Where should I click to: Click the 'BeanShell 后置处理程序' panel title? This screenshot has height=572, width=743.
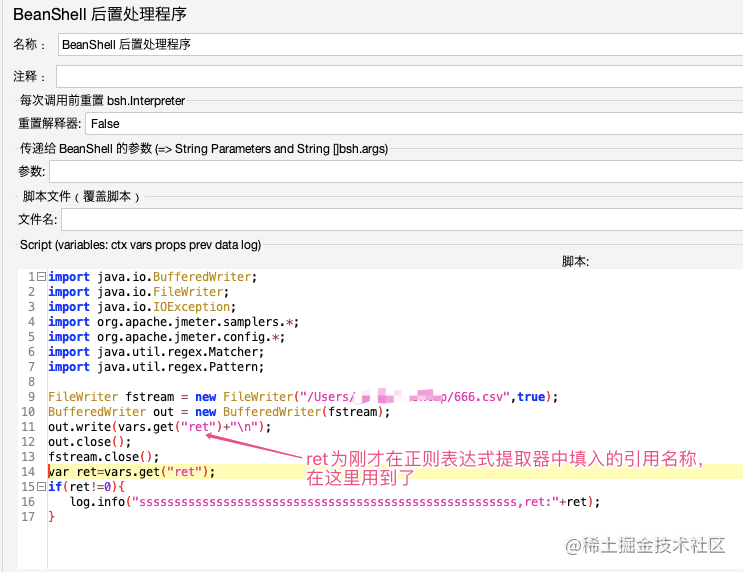[100, 14]
